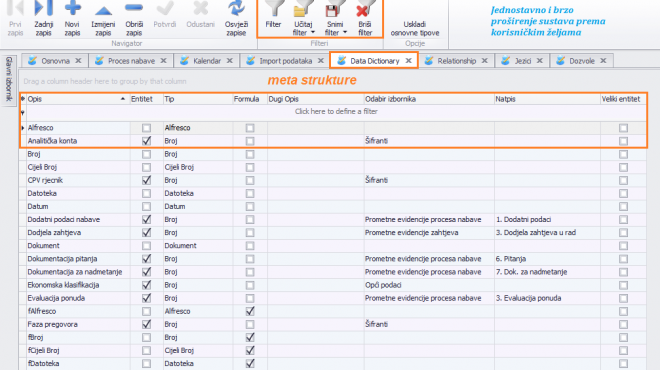Screen dimensions: 660x370
Task: Close the Kalendar tab
Action: tap(229, 61)
